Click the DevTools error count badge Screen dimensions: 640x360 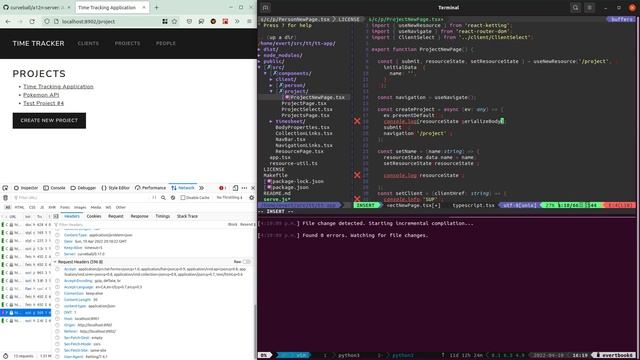(222, 188)
